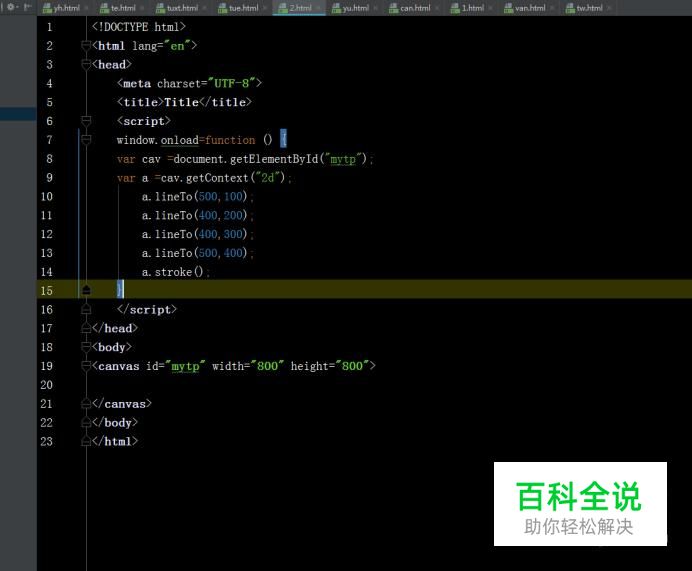
Task: Click the word Title inside the title tag
Action: click(181, 102)
